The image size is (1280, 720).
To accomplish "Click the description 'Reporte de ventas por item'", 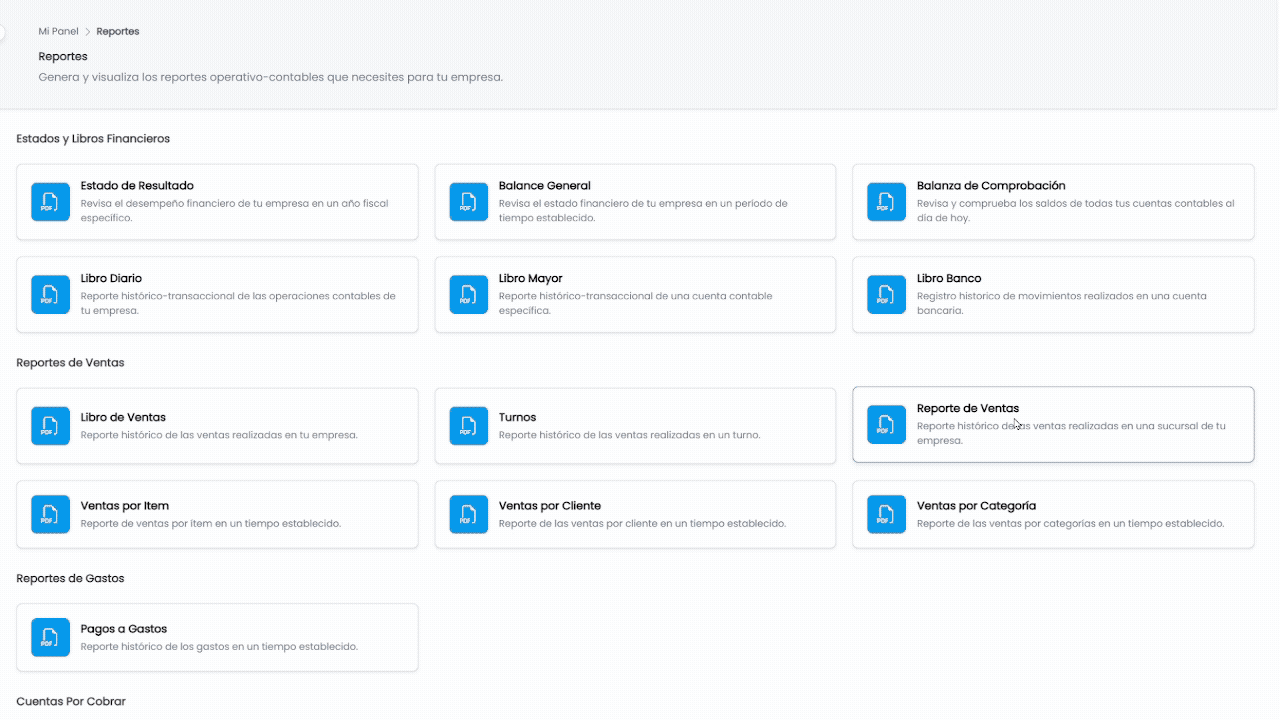I will click(211, 524).
